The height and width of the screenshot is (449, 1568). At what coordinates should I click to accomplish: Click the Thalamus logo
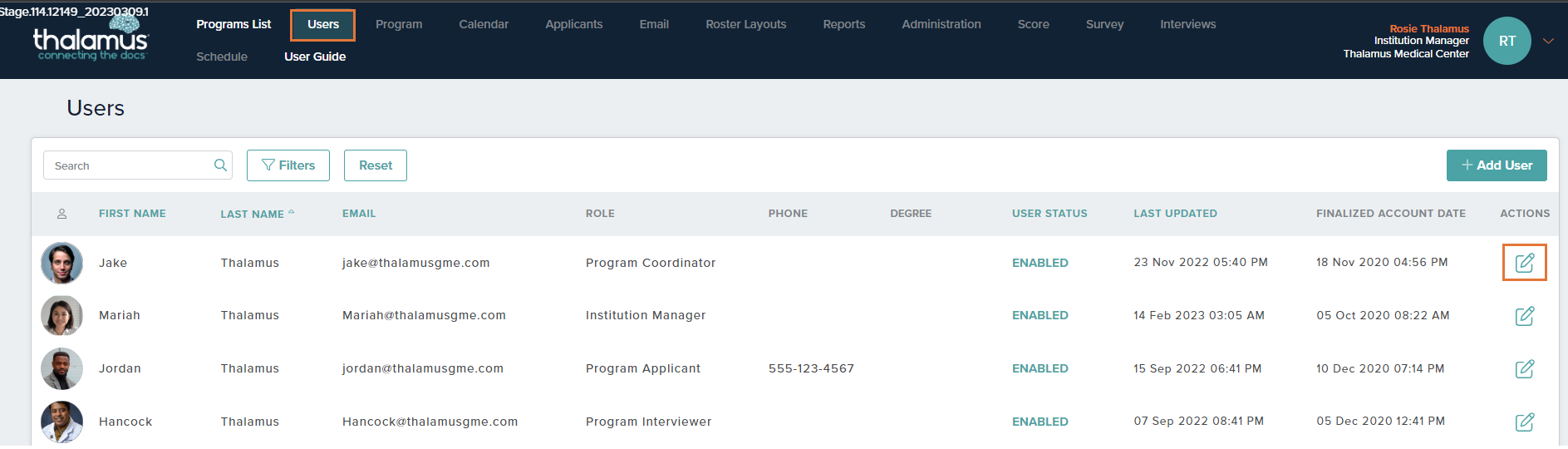91,40
